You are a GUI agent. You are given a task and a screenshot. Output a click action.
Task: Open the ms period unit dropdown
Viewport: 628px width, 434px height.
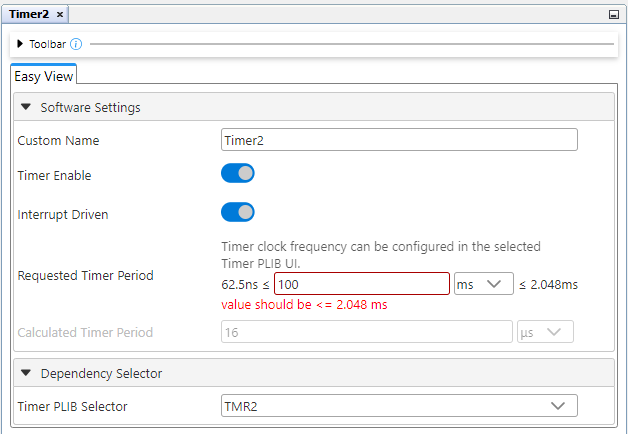[x=484, y=284]
